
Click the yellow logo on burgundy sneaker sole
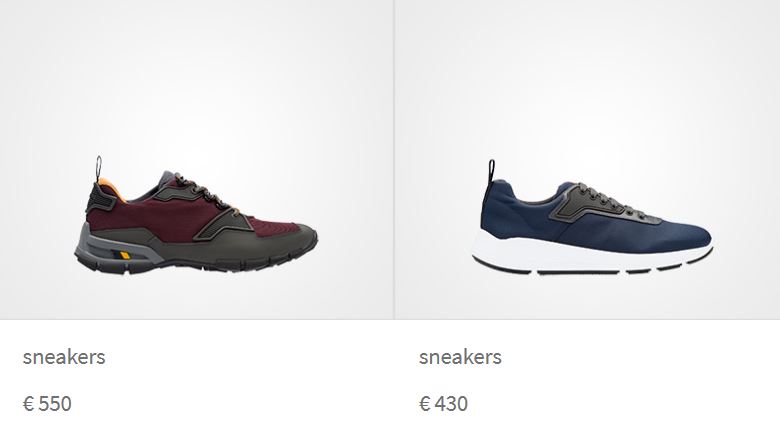(122, 255)
